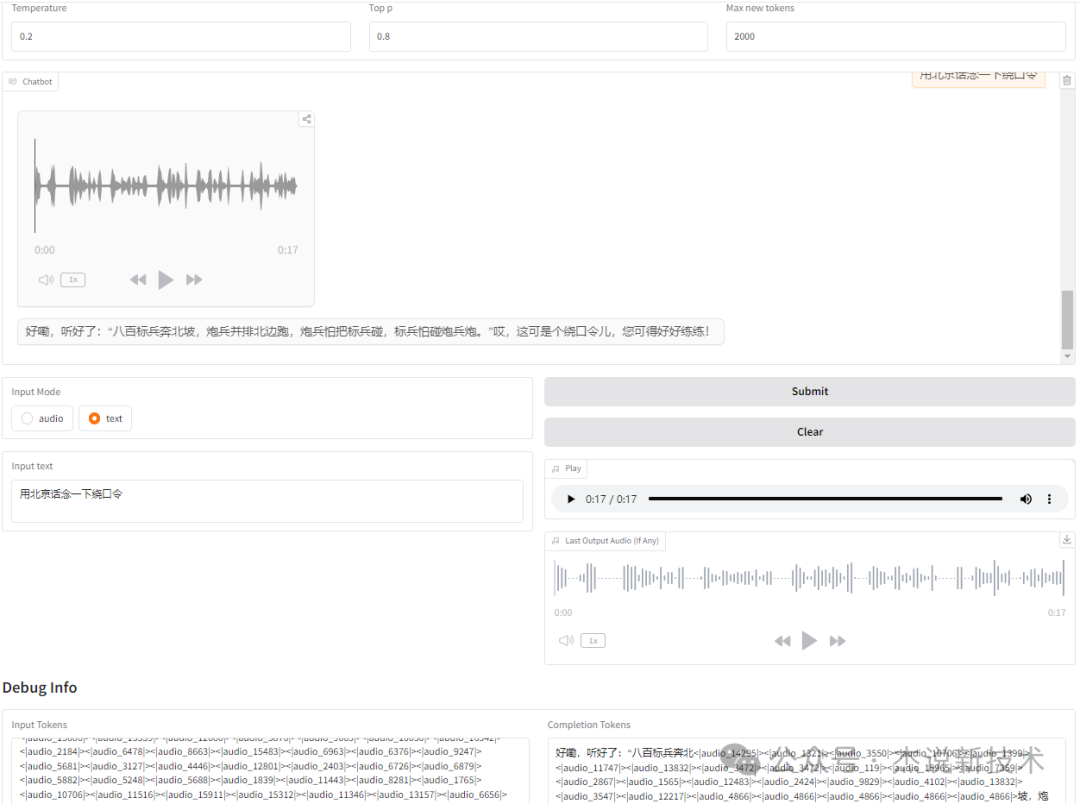Click the chatbot audio waveform
The height and width of the screenshot is (804, 1080).
[x=166, y=185]
